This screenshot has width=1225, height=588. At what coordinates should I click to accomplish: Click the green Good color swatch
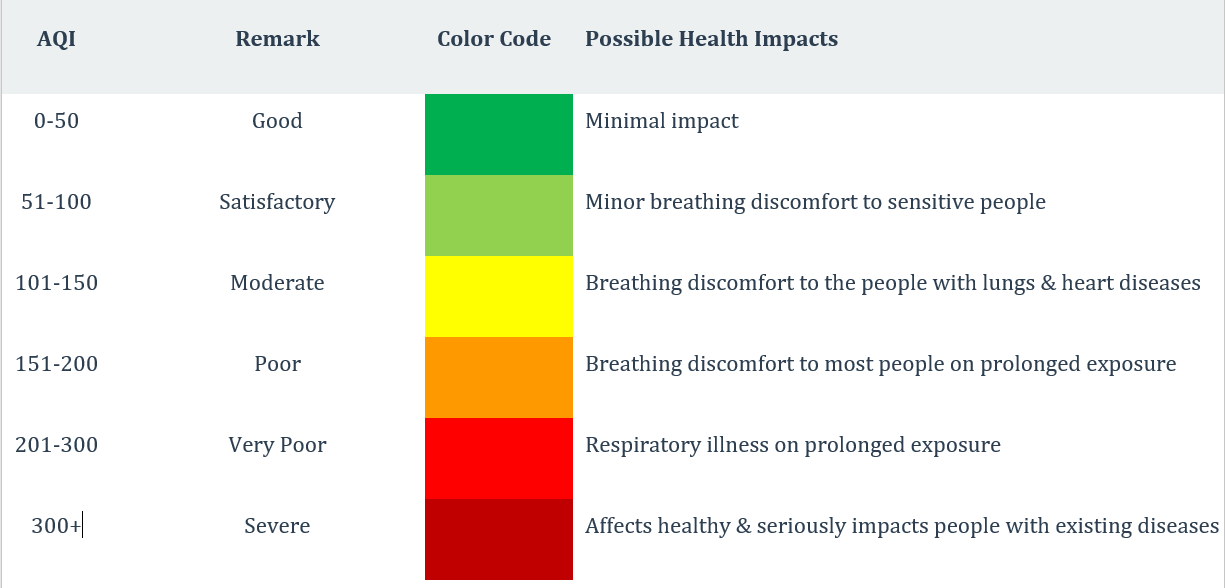pyautogui.click(x=498, y=135)
